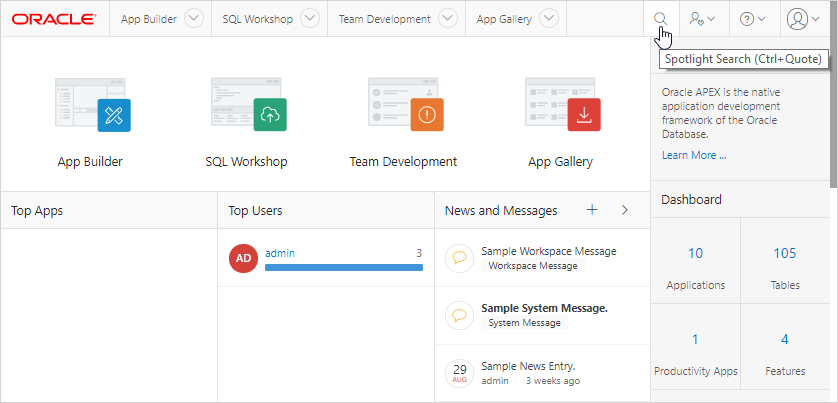Screen dimensions: 838x403
Task: Click the Top Users heading
Action: 255,211
